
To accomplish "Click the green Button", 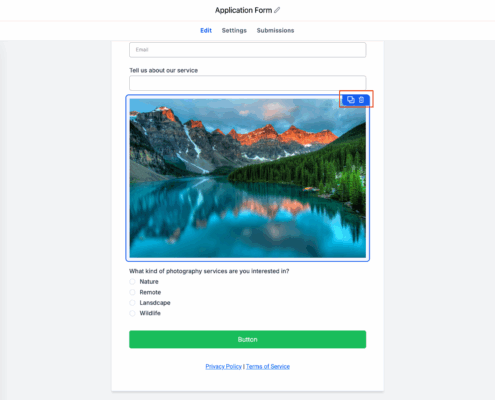I will 248,339.
